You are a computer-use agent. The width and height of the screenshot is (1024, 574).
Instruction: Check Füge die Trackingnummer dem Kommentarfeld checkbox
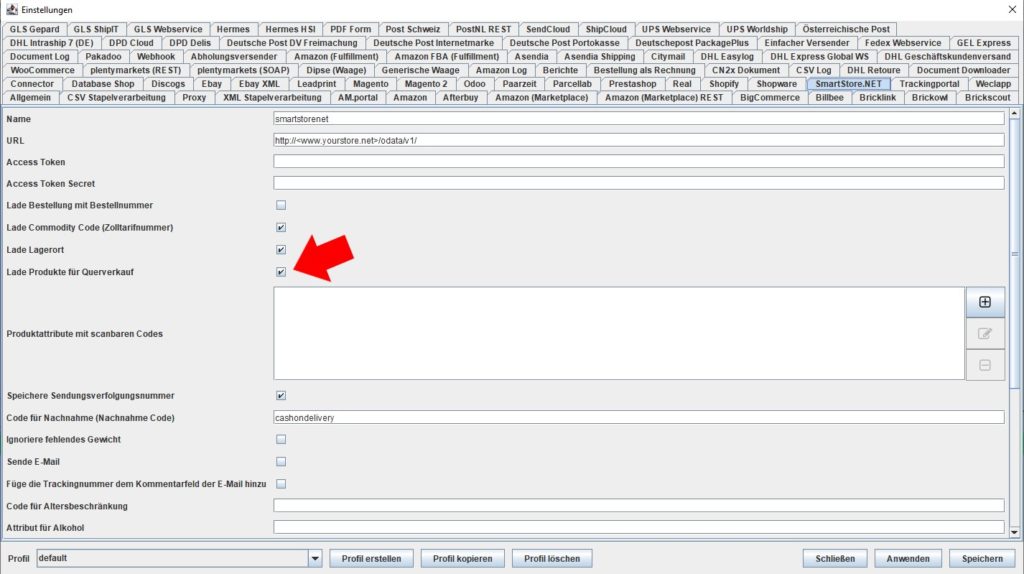click(x=281, y=484)
